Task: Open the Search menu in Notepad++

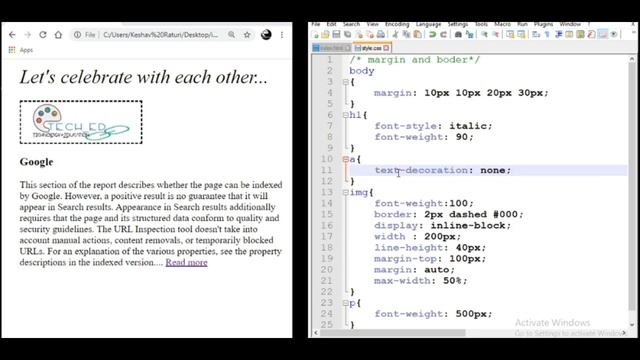Action: 351,24
